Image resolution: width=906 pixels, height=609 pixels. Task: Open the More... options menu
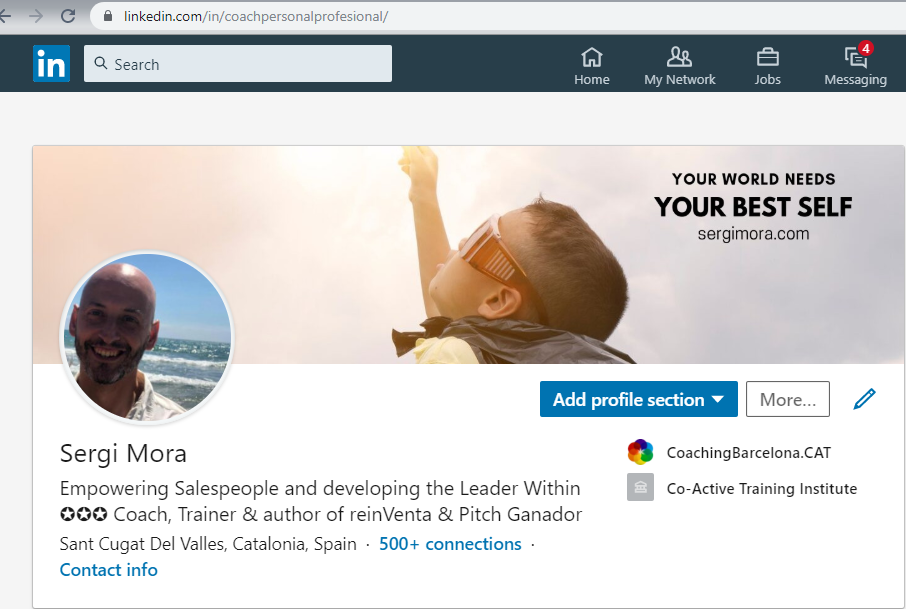point(787,400)
